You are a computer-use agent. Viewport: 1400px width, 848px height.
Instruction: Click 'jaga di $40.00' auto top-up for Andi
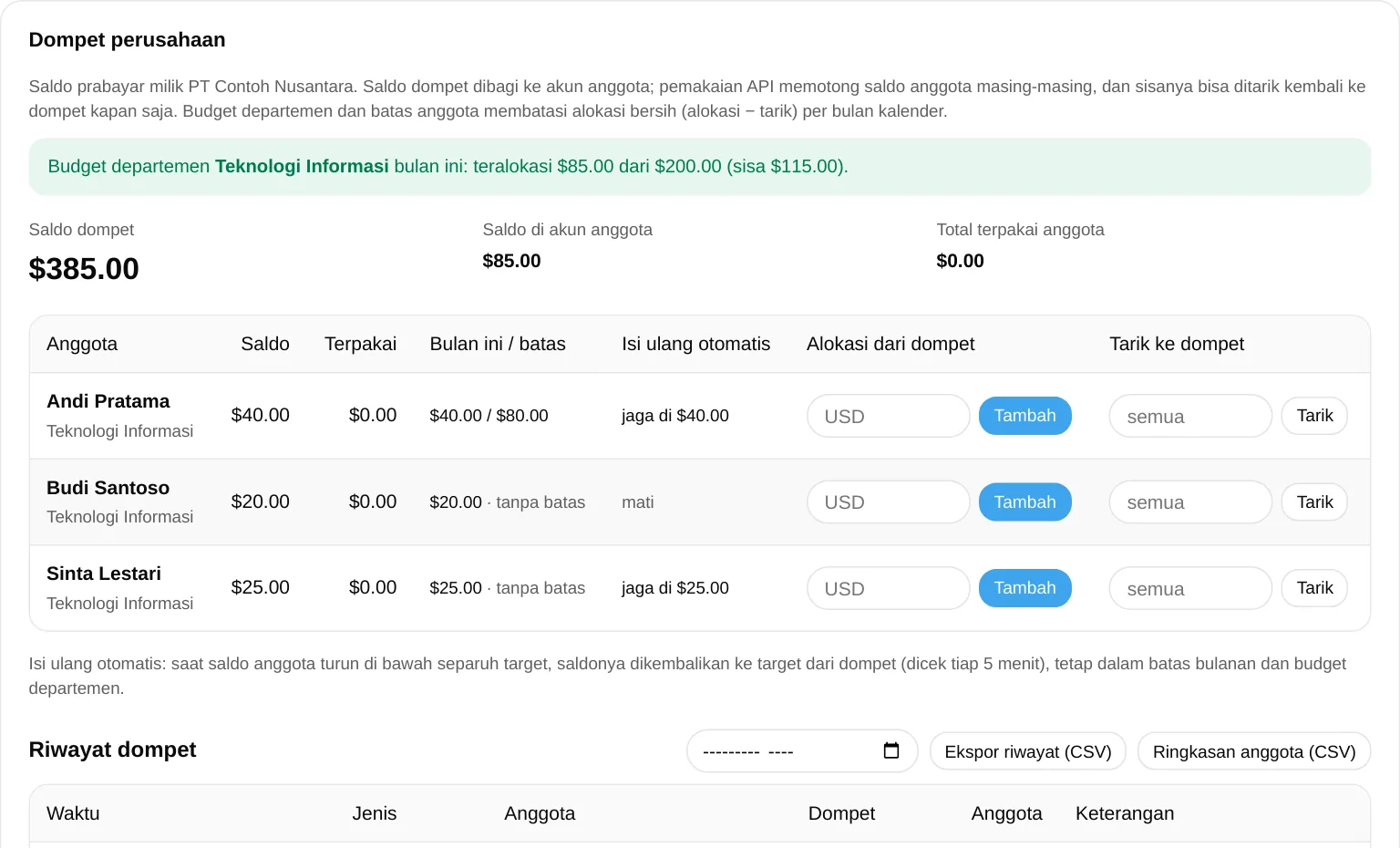point(675,416)
